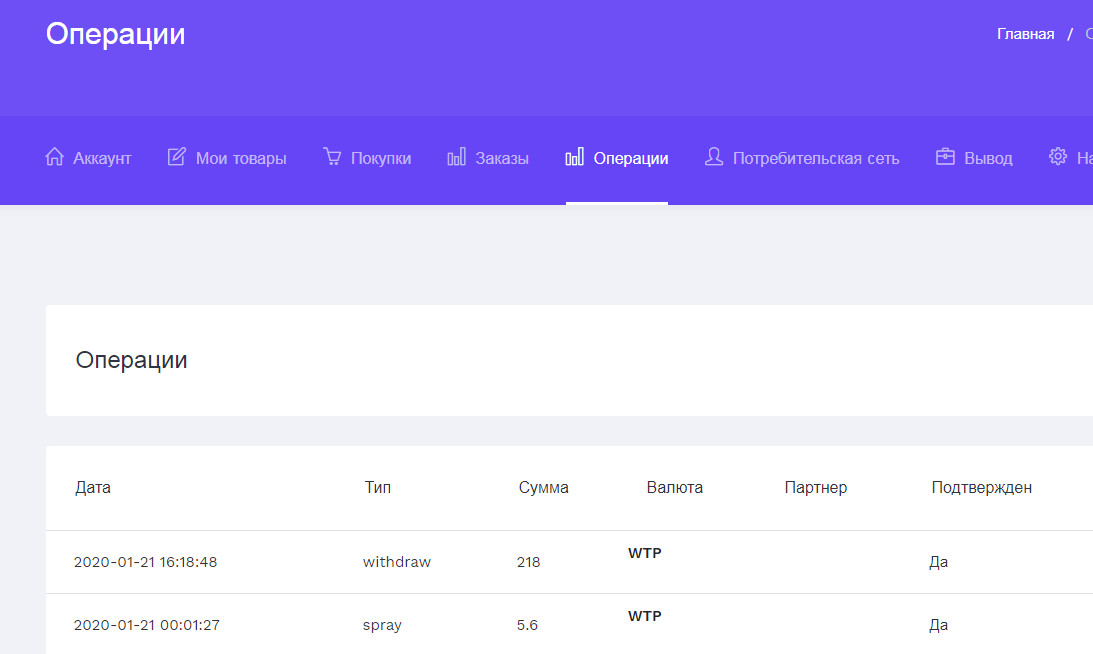Viewport: 1093px width, 654px height.
Task: Click the Сумма column header
Action: 543,488
